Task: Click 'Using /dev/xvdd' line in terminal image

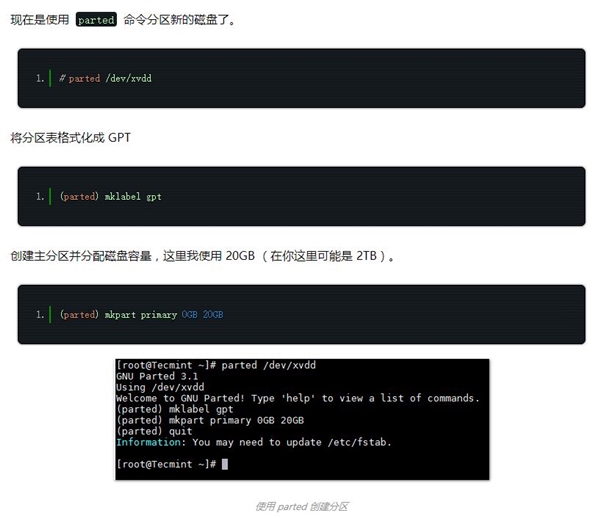Action: pyautogui.click(x=160, y=387)
